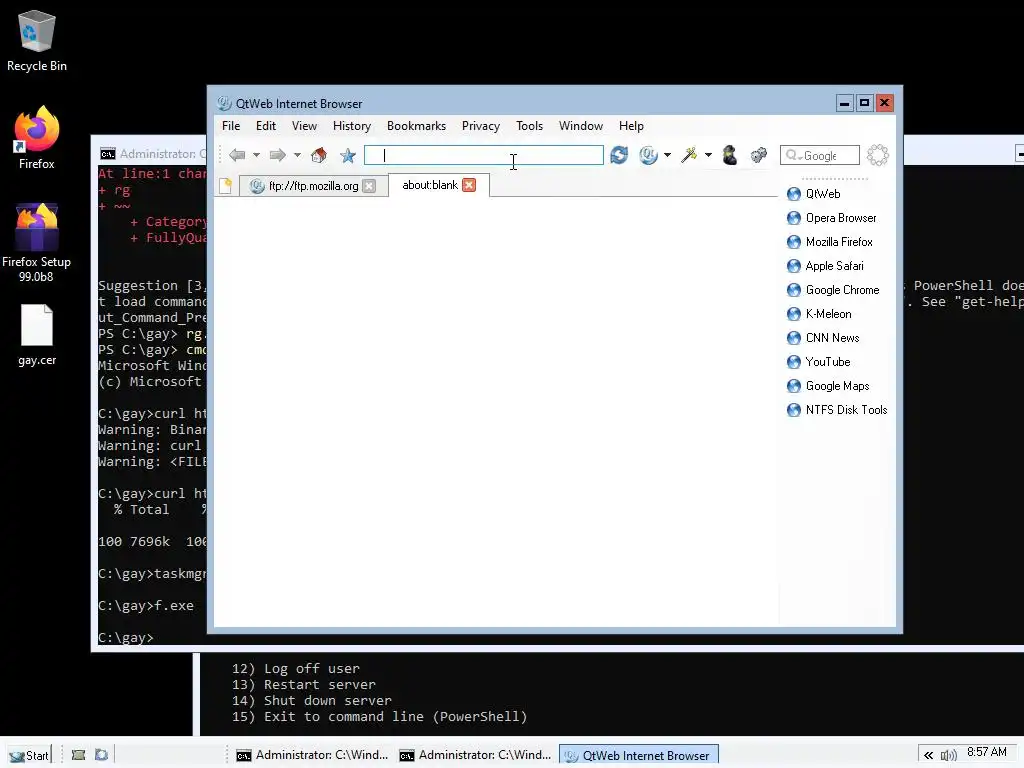Close the about:blank tab
Image resolution: width=1024 pixels, height=768 pixels.
469,185
